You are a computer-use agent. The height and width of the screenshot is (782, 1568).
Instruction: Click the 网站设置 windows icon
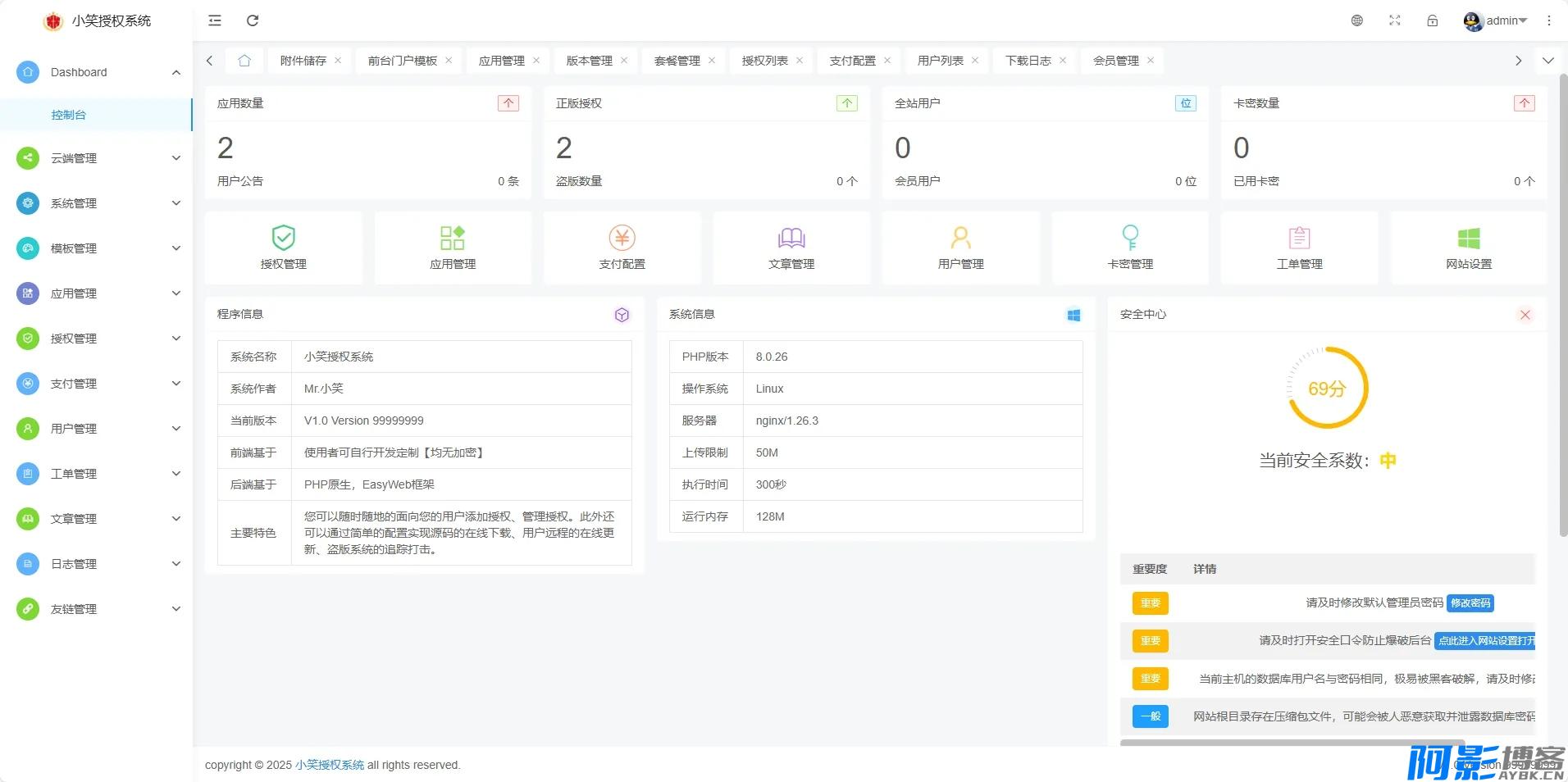point(1468,238)
